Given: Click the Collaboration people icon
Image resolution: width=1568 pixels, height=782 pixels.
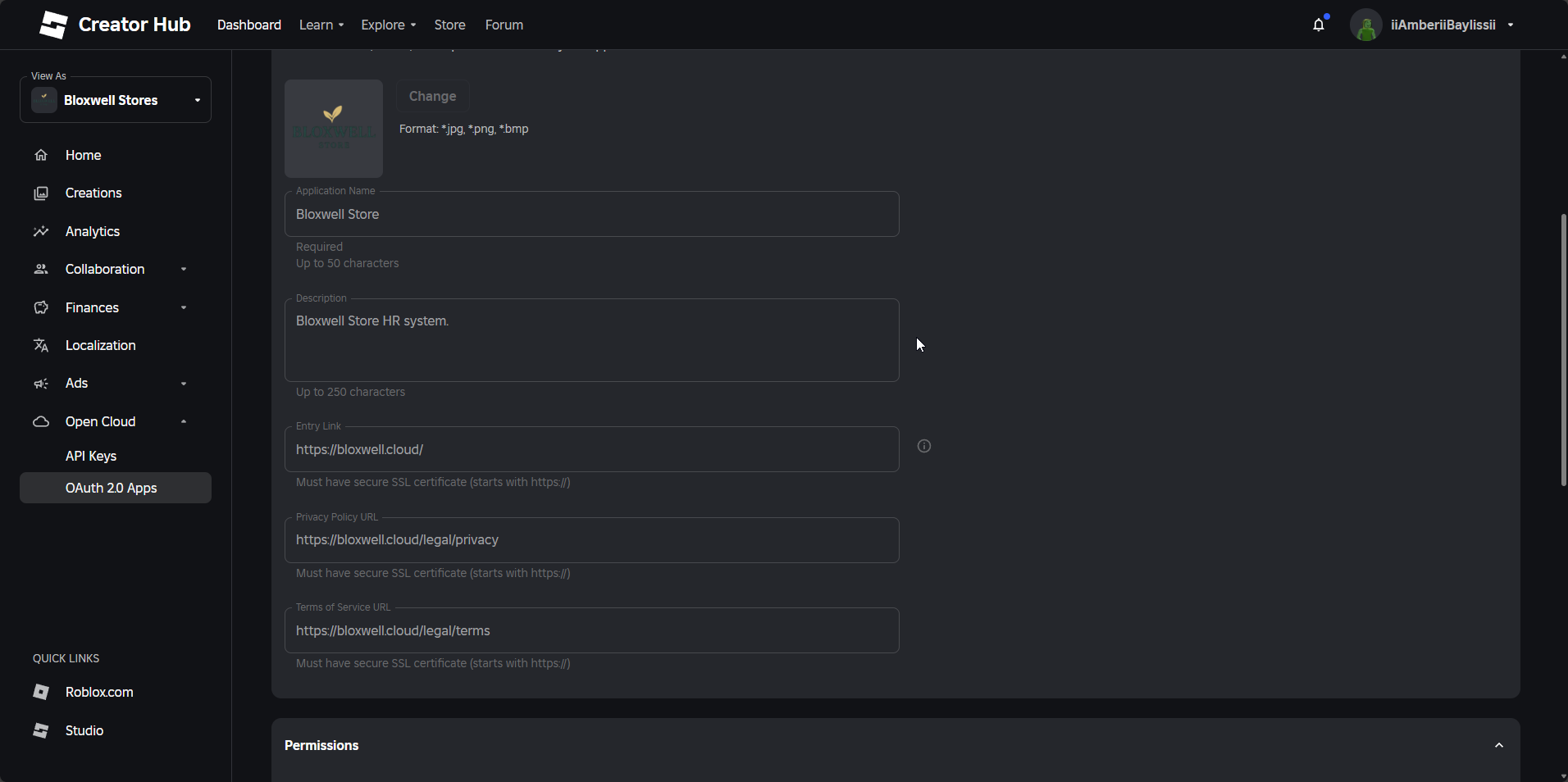Looking at the screenshot, I should pos(41,269).
